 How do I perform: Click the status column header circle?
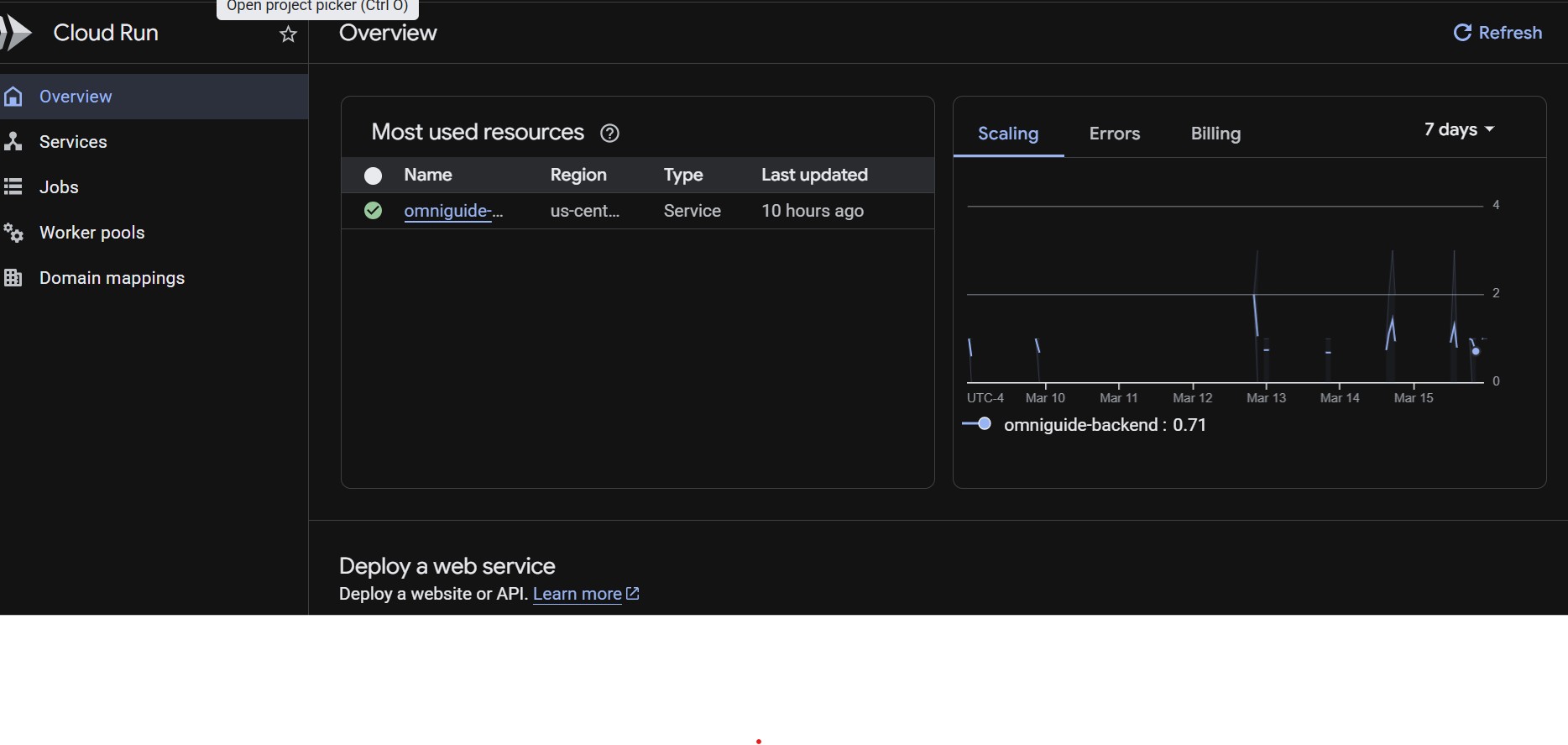point(374,176)
